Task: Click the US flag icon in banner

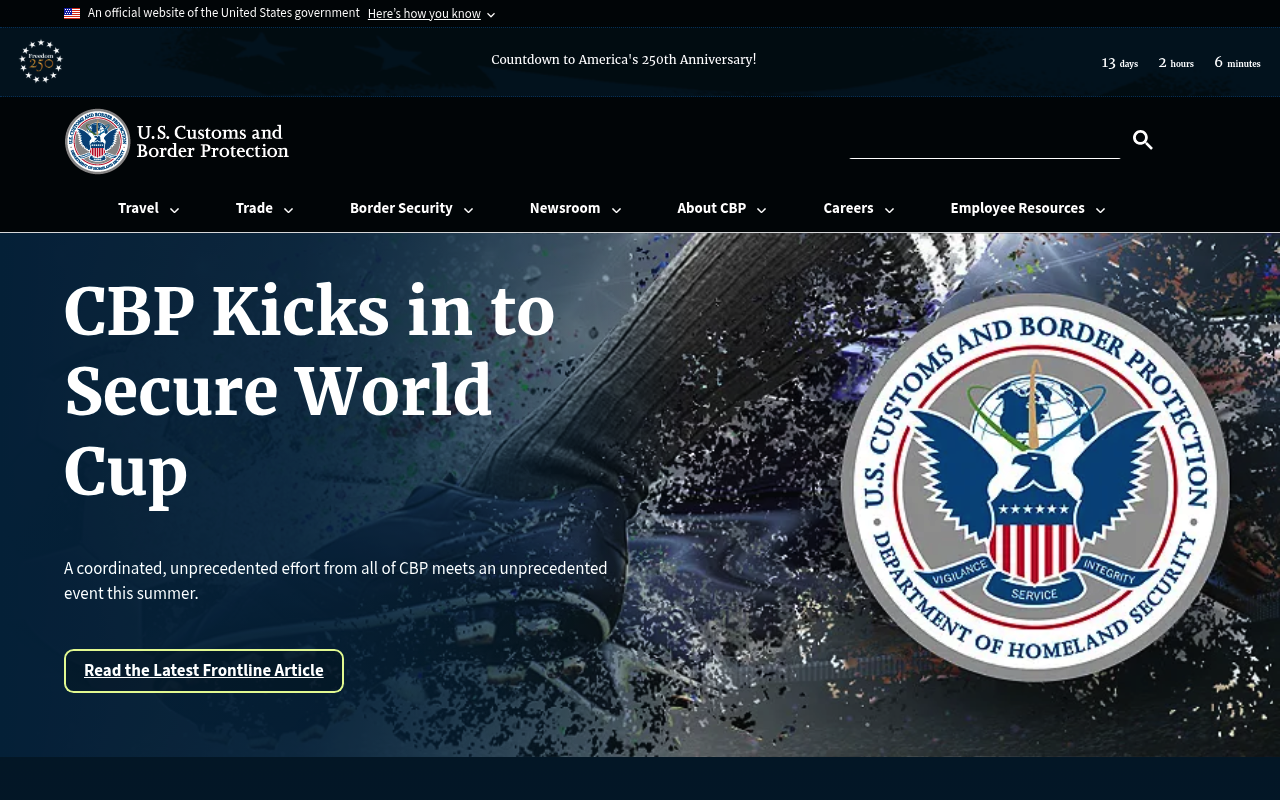Action: pos(72,14)
